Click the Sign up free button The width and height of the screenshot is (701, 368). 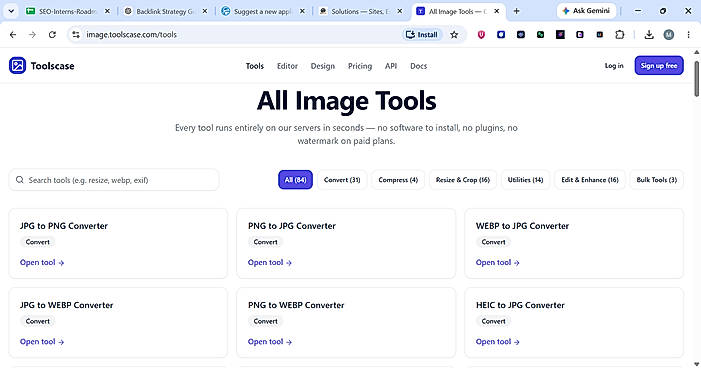coord(659,66)
